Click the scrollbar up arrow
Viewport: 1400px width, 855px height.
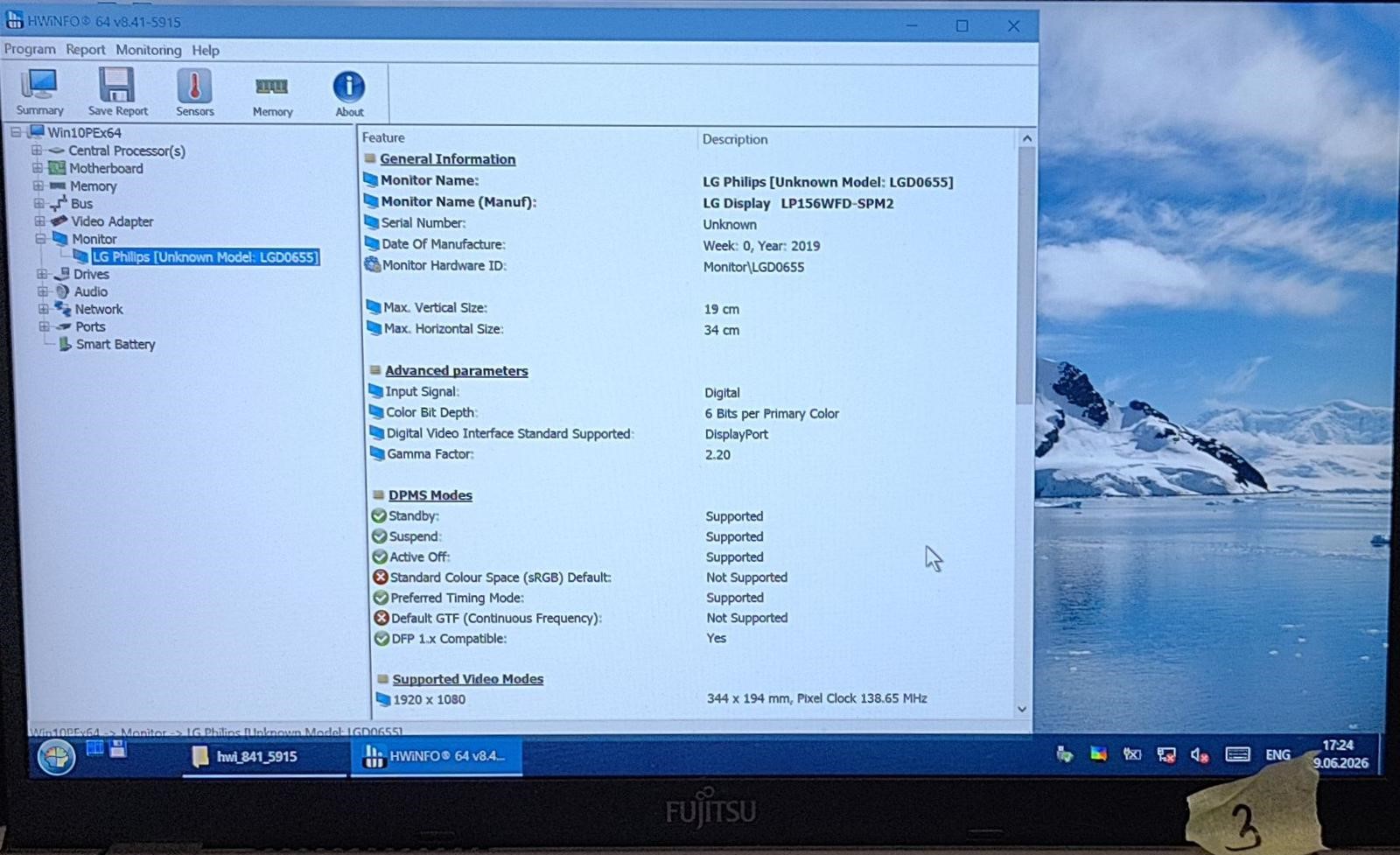pos(1026,138)
